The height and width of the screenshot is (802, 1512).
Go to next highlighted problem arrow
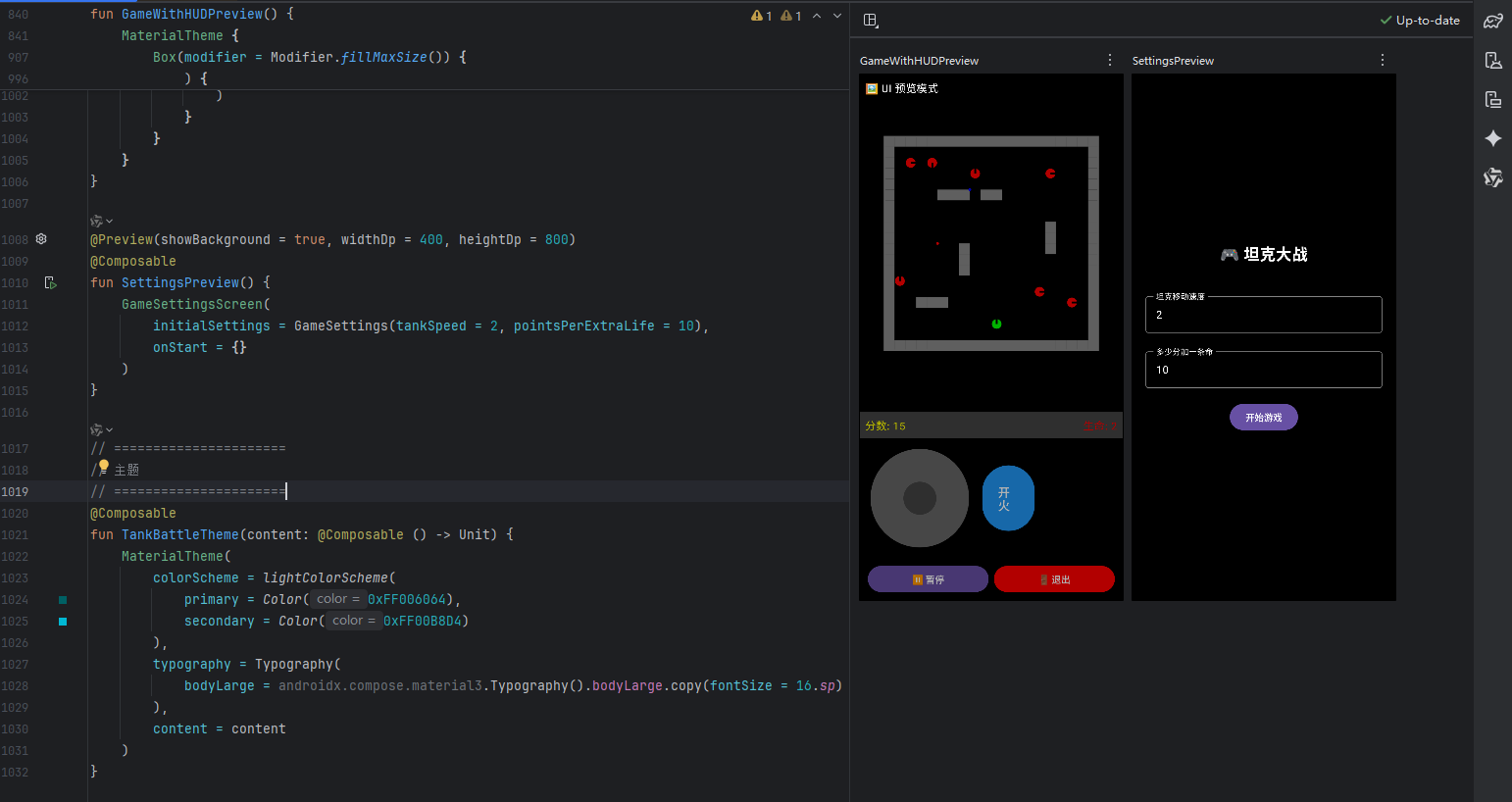[x=837, y=16]
